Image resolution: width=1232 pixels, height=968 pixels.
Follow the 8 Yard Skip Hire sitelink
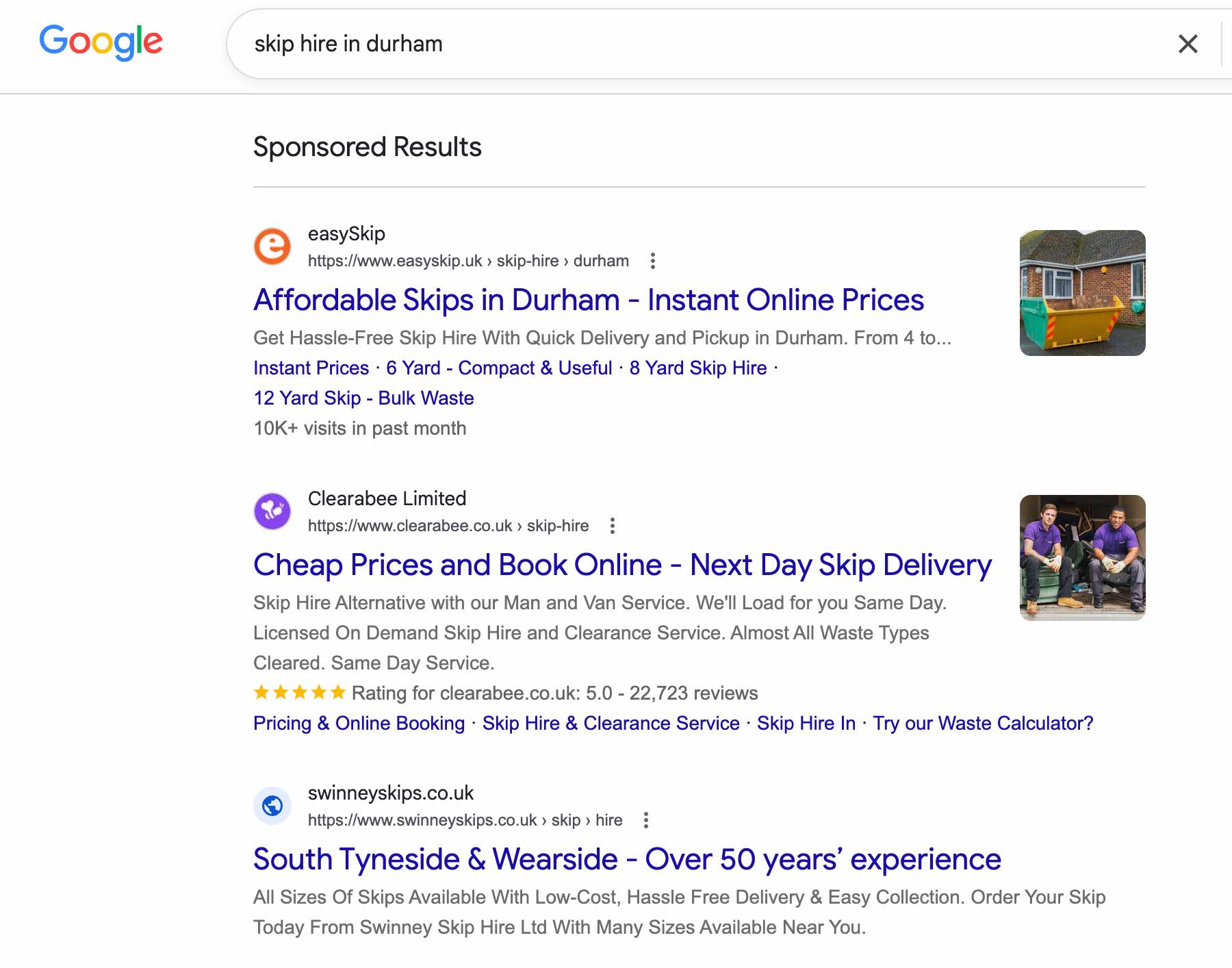pyautogui.click(x=698, y=368)
